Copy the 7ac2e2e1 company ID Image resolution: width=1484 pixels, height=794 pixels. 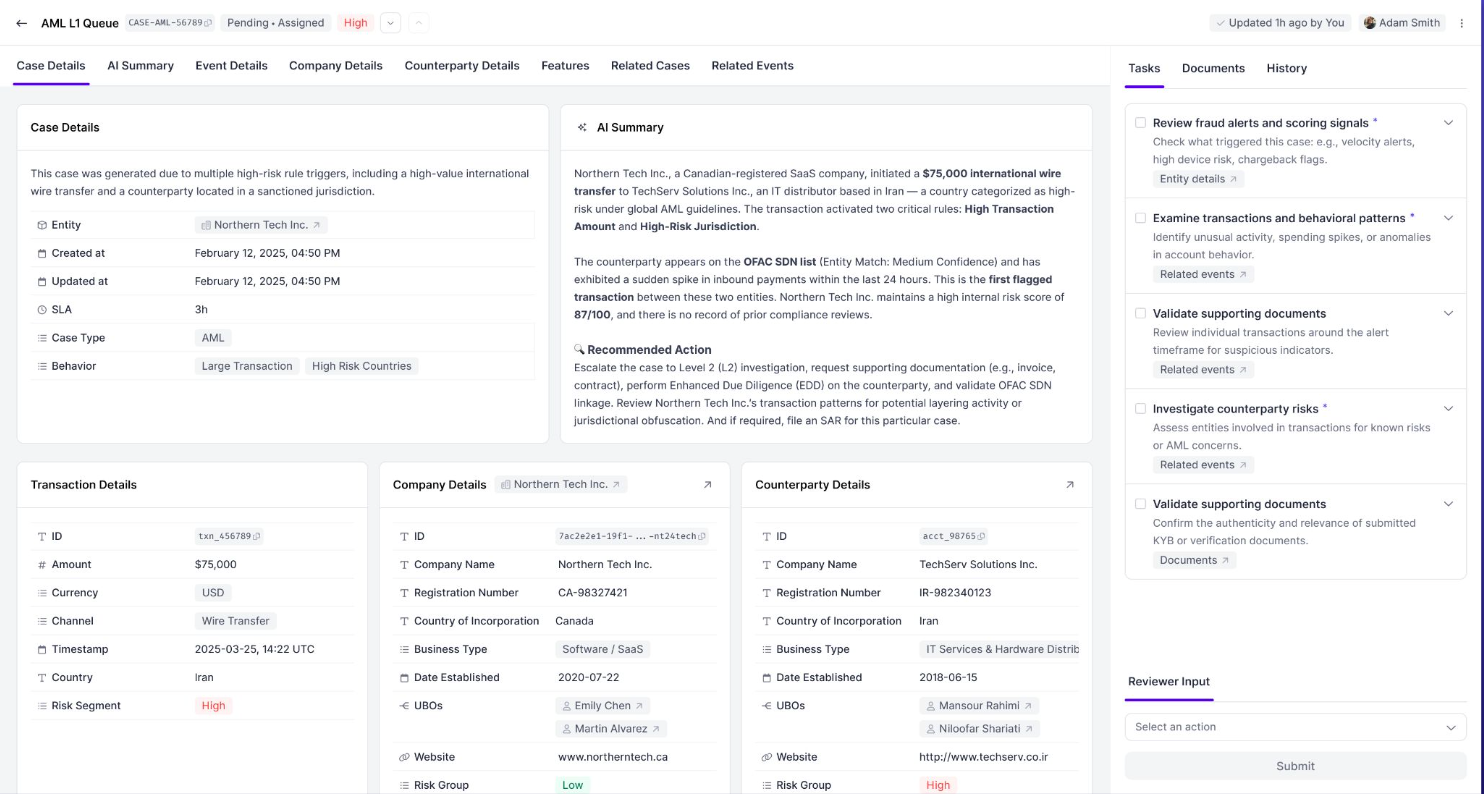click(702, 537)
